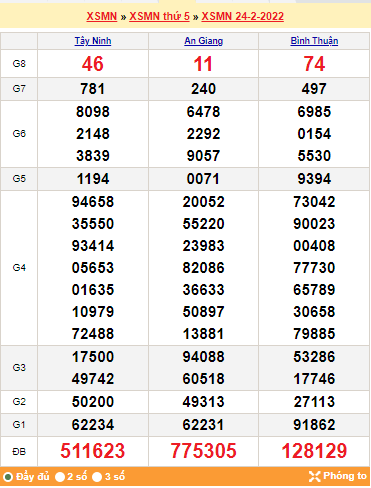Screen dimensions: 371x488
Task: Click G4 number 36633
Action: [203, 290]
